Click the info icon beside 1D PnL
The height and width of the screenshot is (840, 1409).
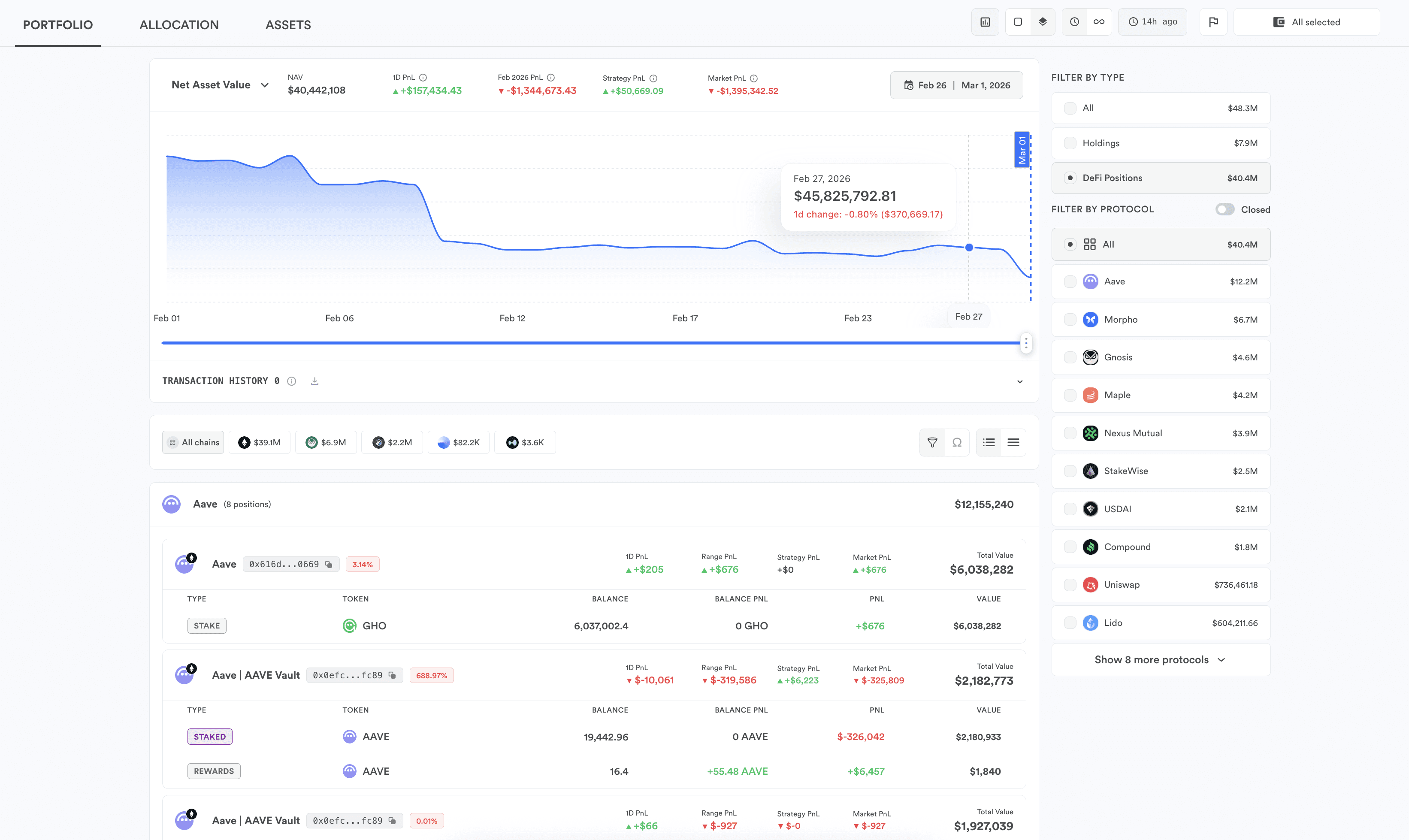[423, 78]
